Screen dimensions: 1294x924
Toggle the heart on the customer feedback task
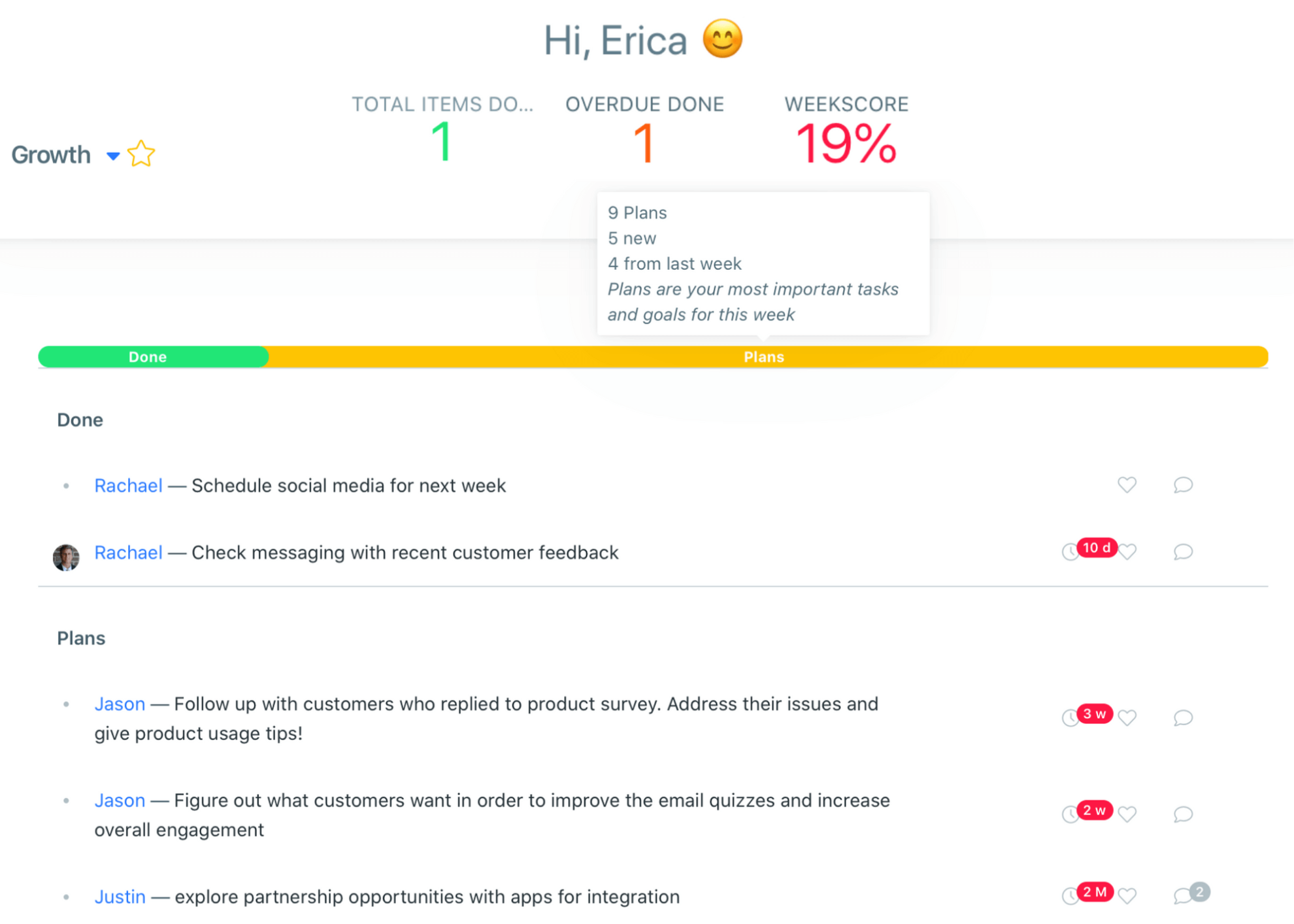(x=1127, y=552)
